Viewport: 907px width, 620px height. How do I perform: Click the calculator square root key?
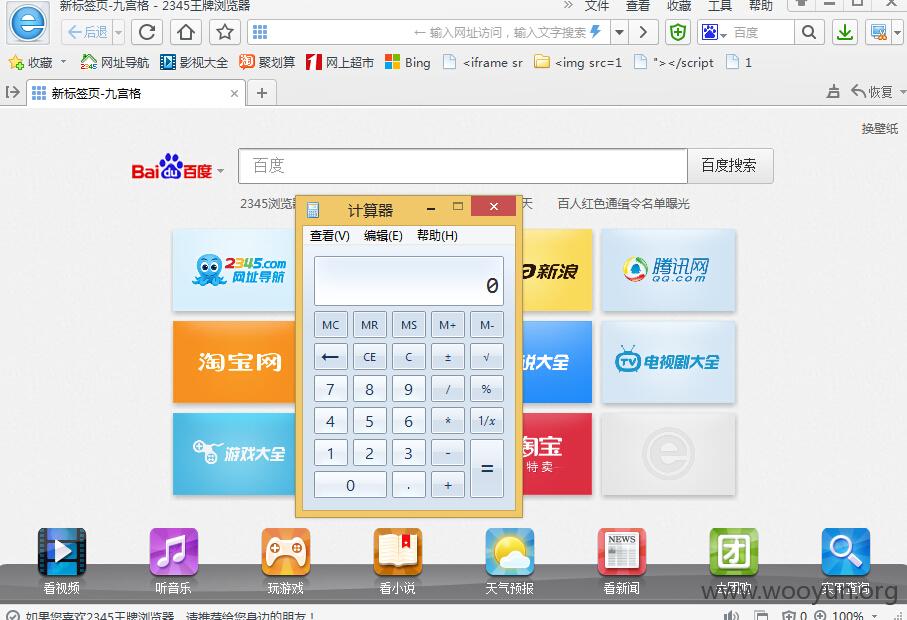tap(486, 357)
